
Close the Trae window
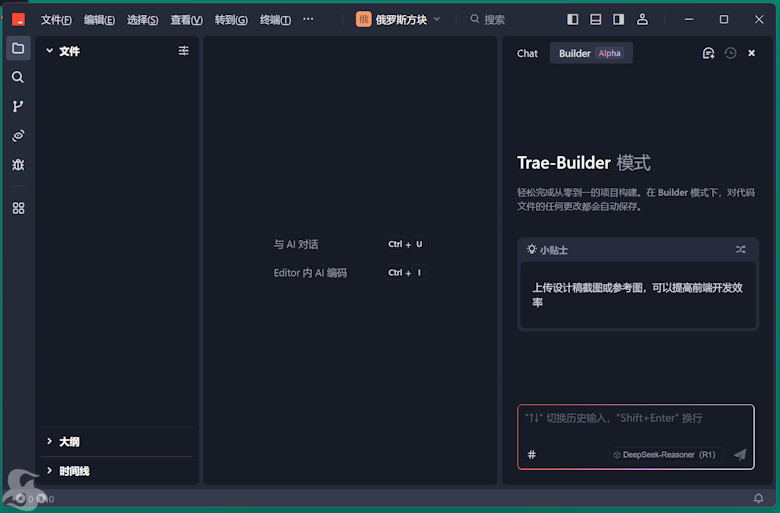point(759,19)
